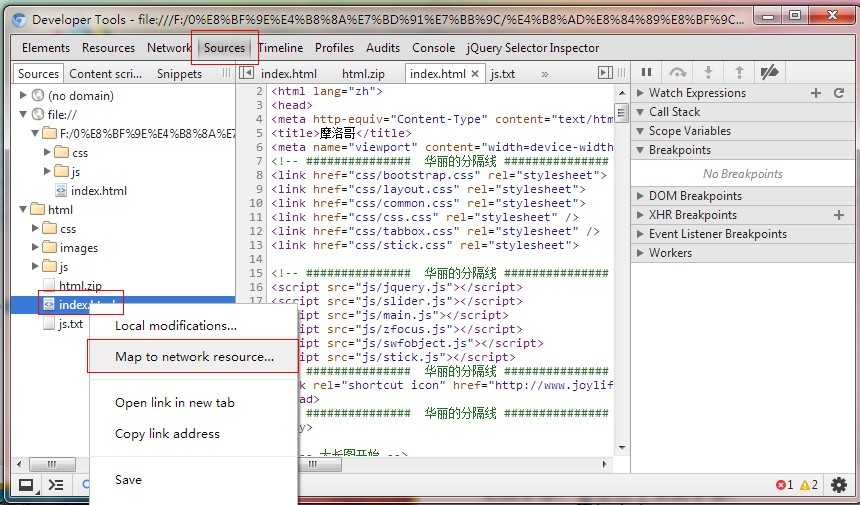Screen dimensions: 860x505
Task: Open the Resources panel
Action: coord(108,48)
